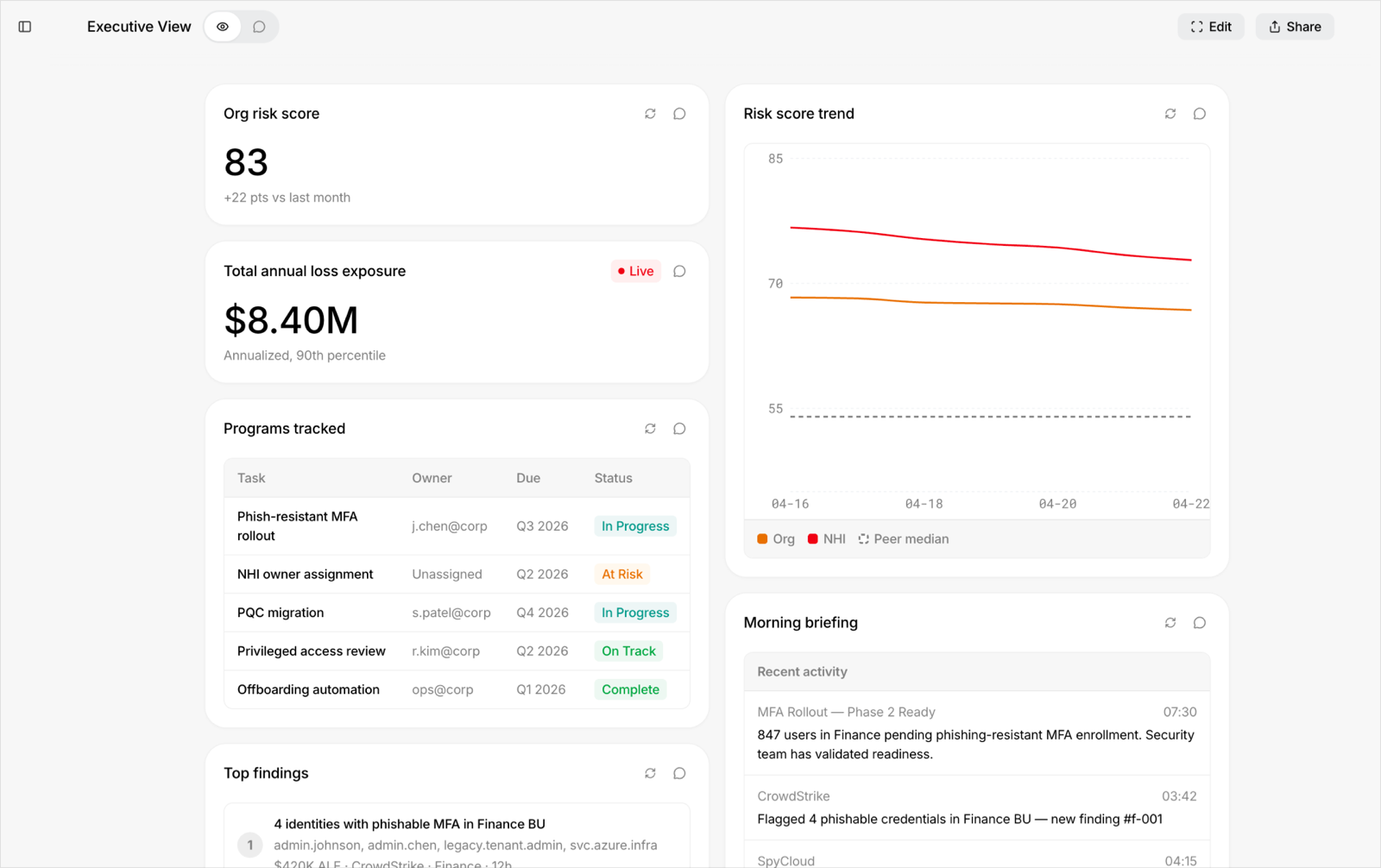Click the finding rank 1 badge
Screen dimensions: 1381x868
(x=250, y=845)
